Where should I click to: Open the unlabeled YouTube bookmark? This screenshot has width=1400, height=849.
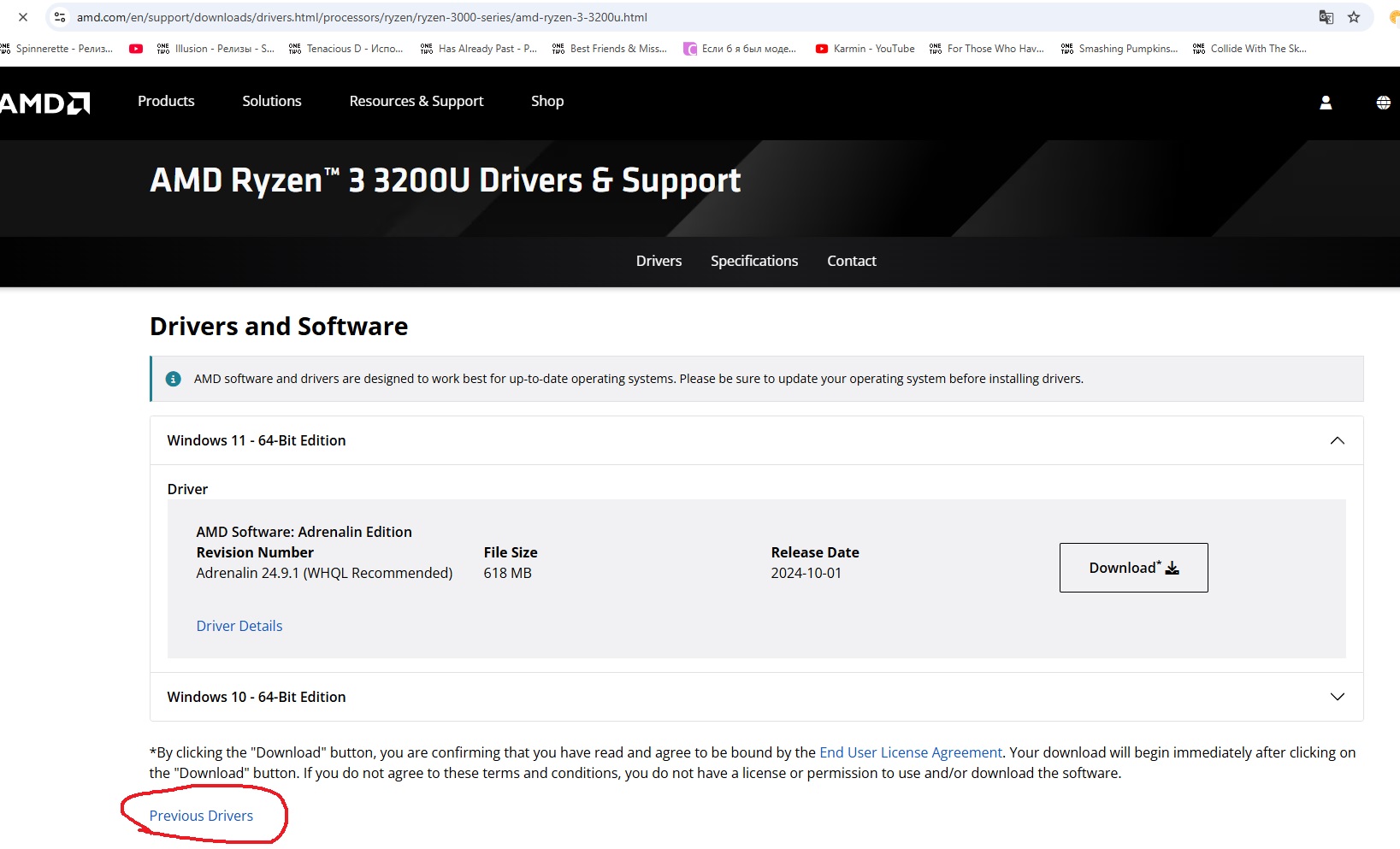pos(136,49)
